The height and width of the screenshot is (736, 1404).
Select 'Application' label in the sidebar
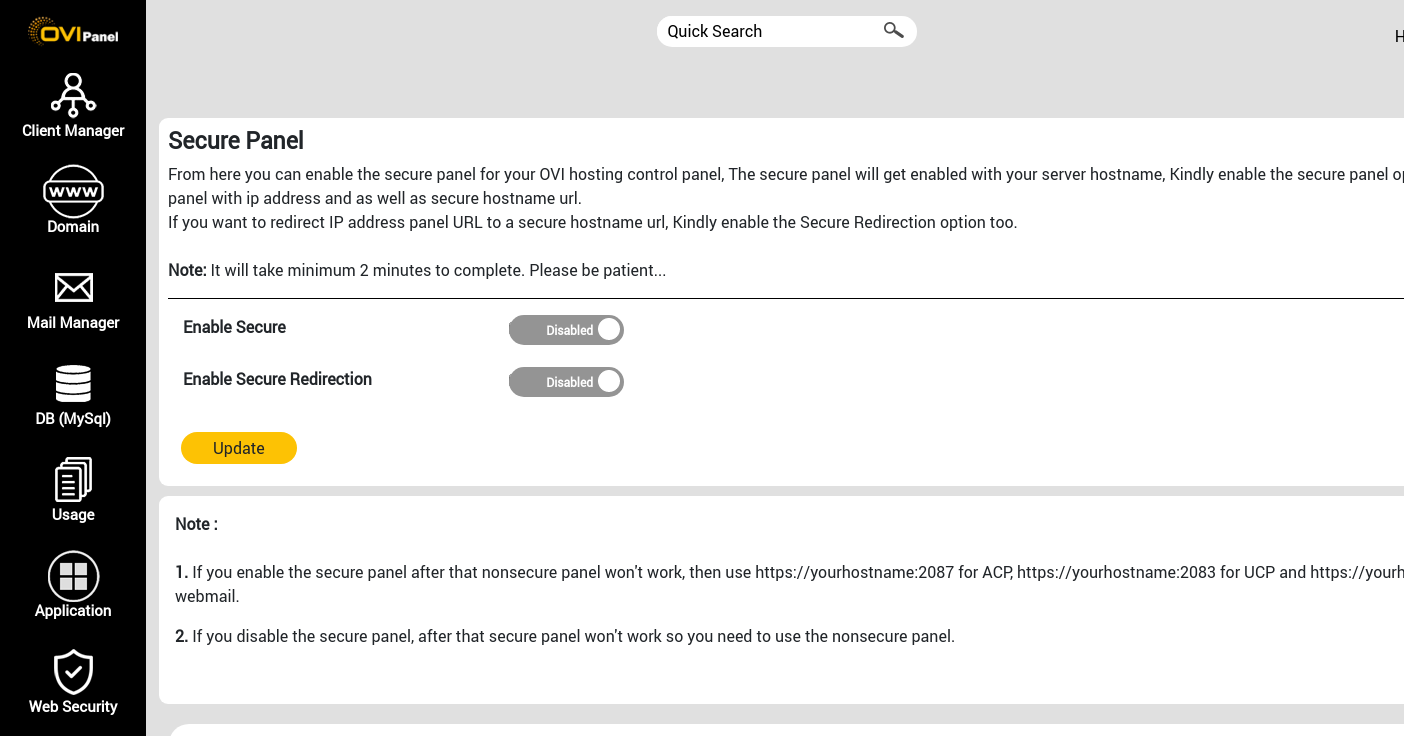tap(73, 610)
